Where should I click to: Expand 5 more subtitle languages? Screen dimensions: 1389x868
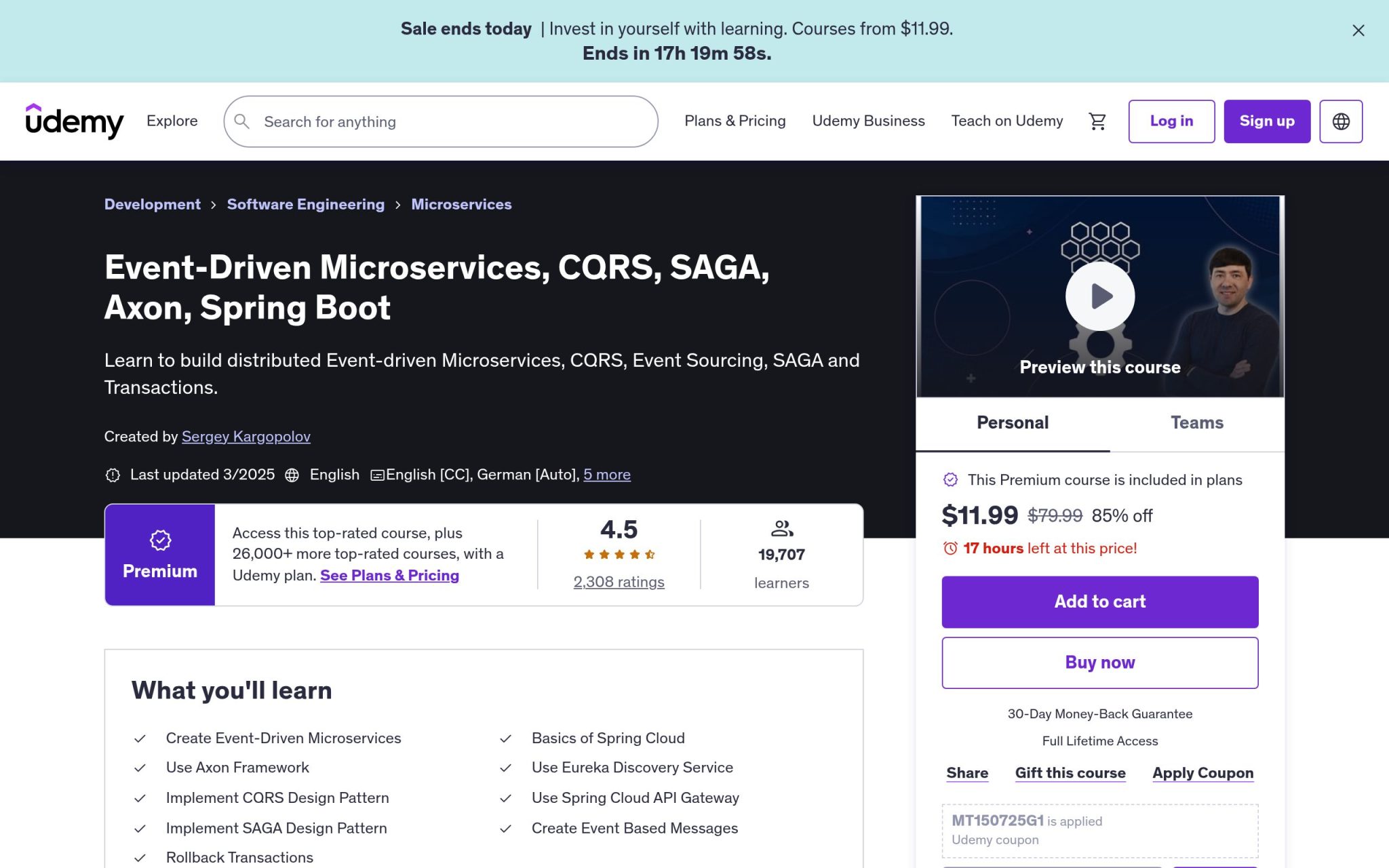click(607, 475)
